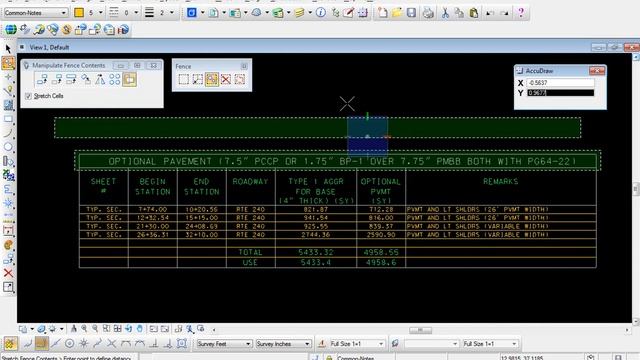640x360 pixels.
Task: Click the AccuDraw X value field
Action: click(560, 83)
